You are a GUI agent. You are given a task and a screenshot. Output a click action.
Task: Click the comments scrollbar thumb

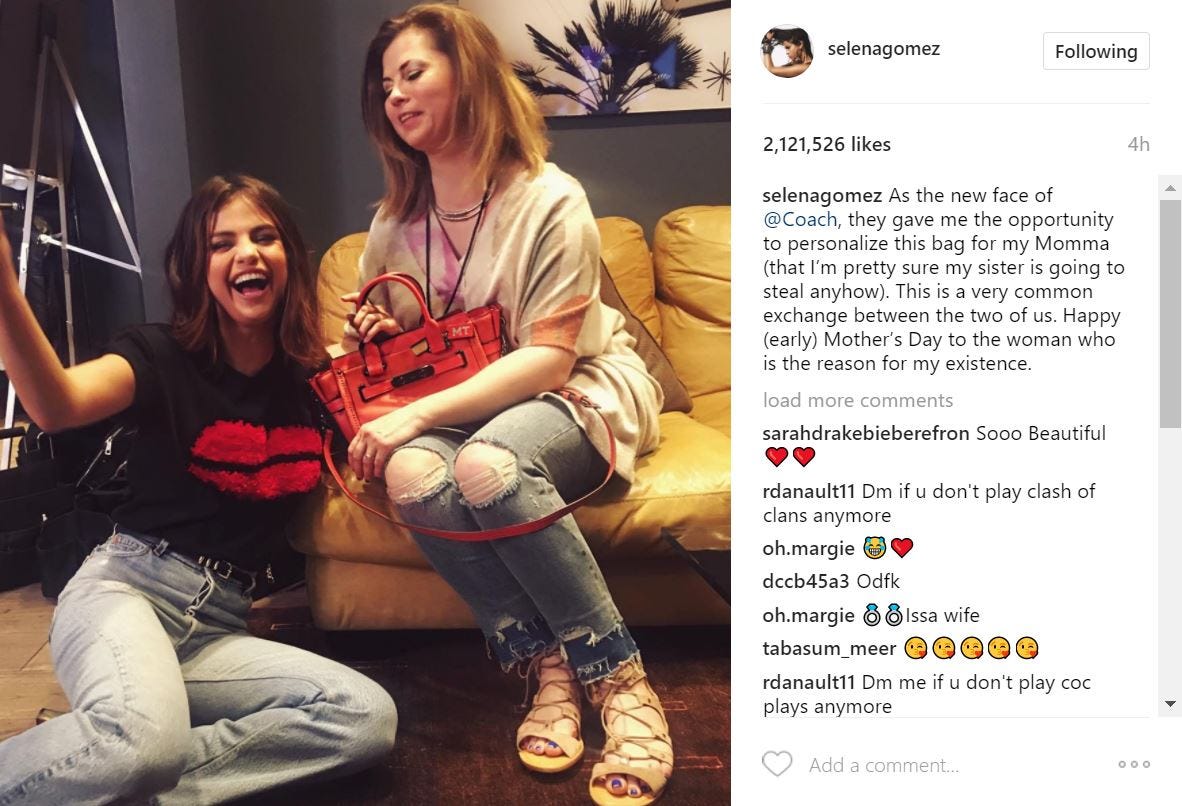tap(1170, 314)
